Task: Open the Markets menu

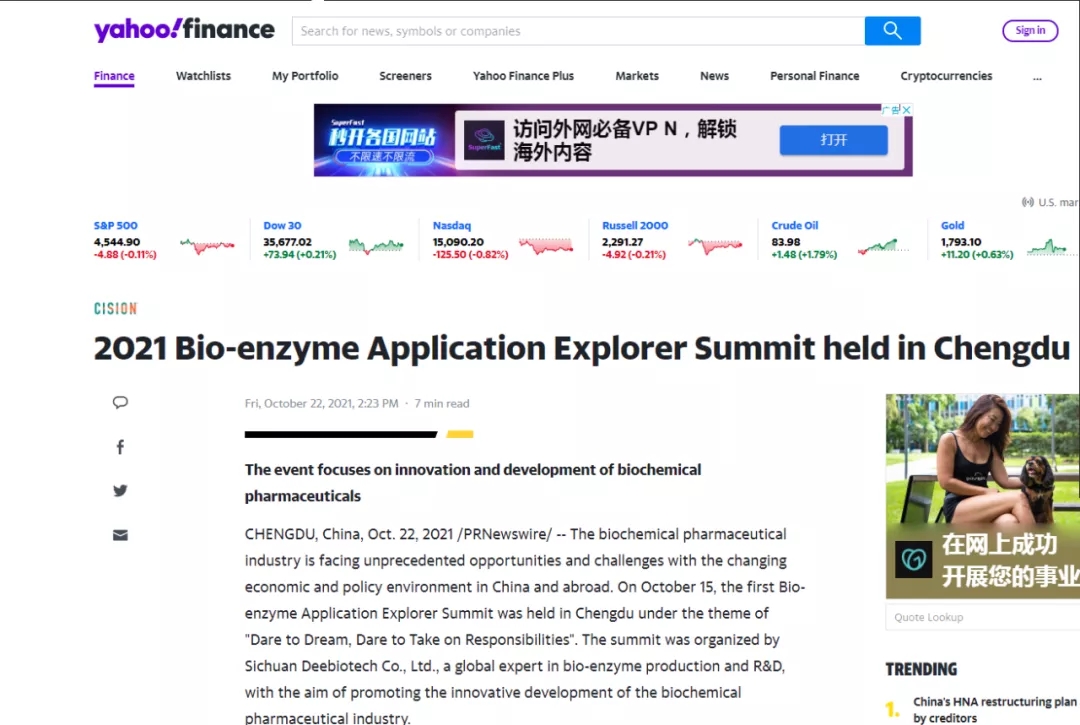Action: coord(637,76)
